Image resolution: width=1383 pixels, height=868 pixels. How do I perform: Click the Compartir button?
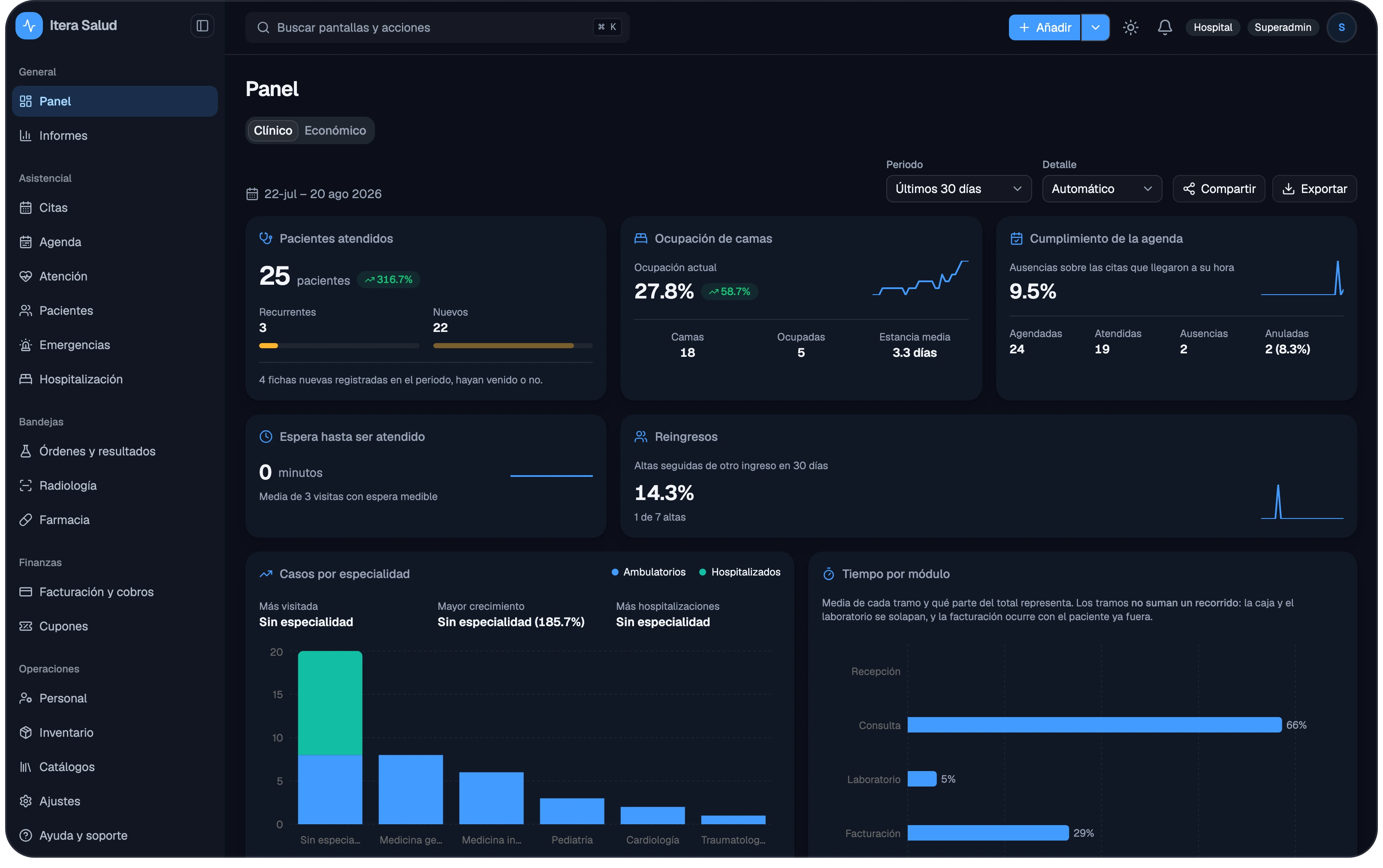[1219, 189]
